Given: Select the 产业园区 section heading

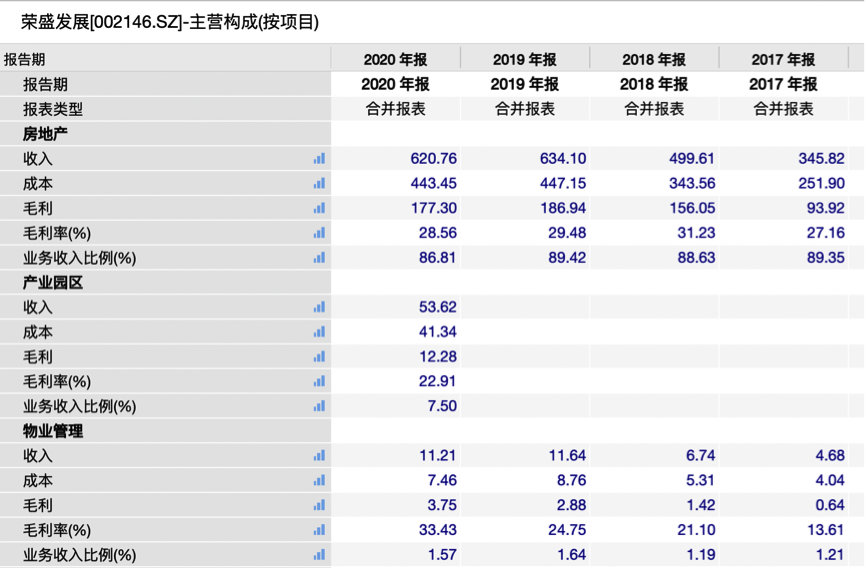Looking at the screenshot, I should point(53,282).
